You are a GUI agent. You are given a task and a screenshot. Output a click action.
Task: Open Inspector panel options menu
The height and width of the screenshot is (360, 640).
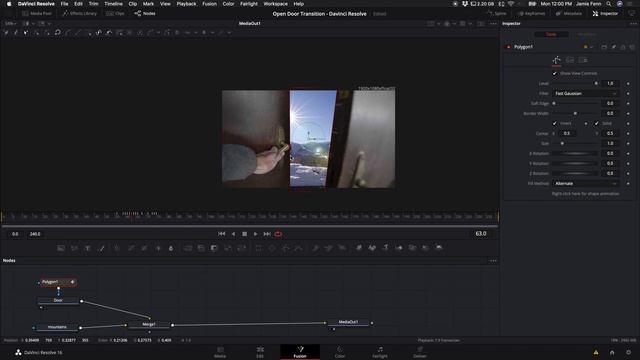[x=633, y=24]
